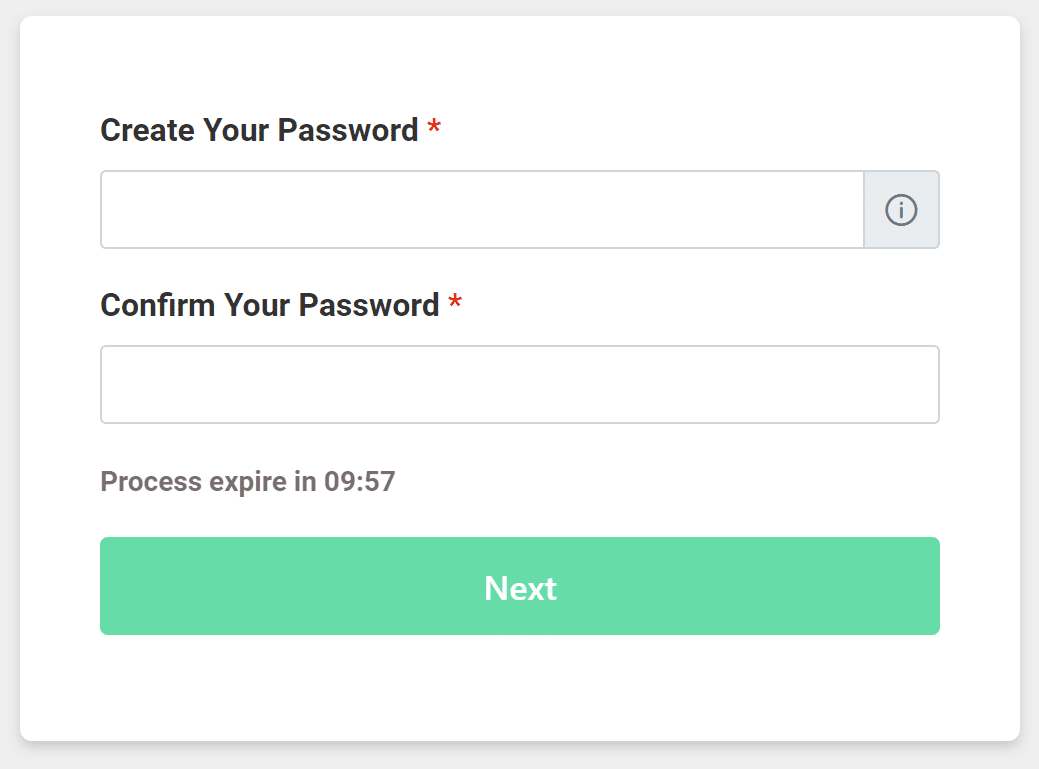Place cursor in the second password box
This screenshot has width=1039, height=769.
click(520, 385)
